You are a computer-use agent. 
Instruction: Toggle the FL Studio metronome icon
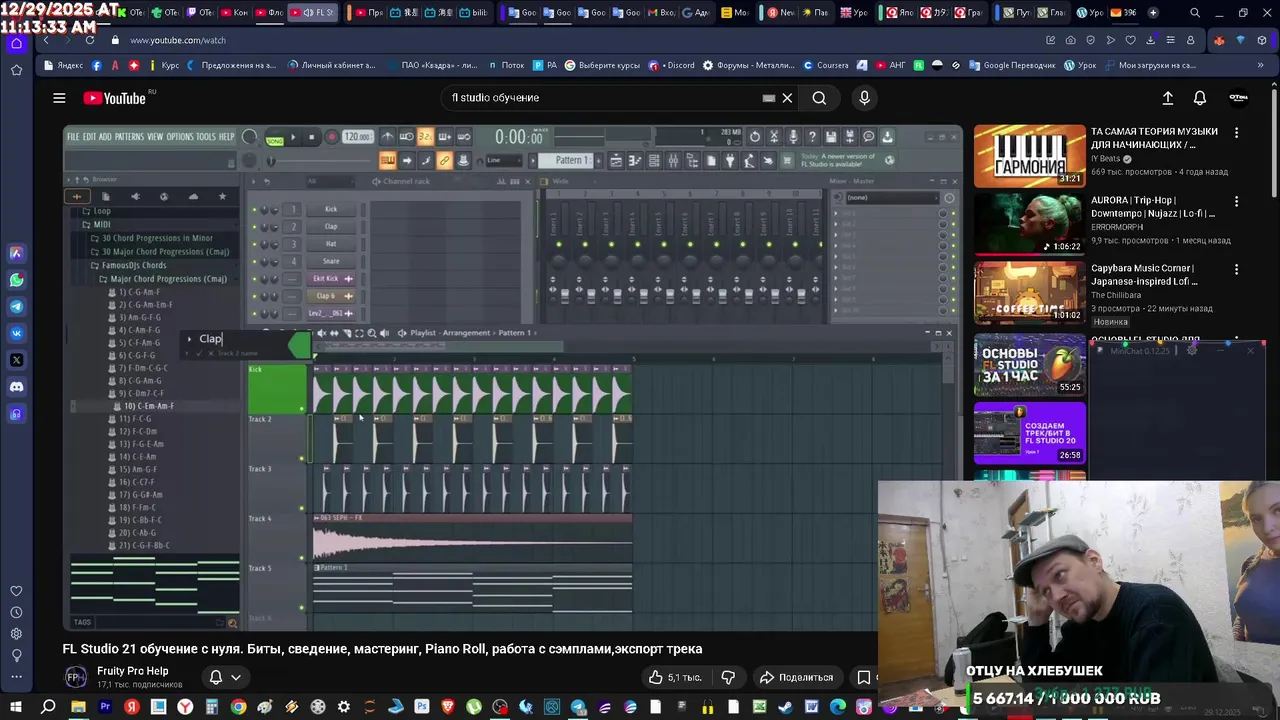(x=387, y=136)
